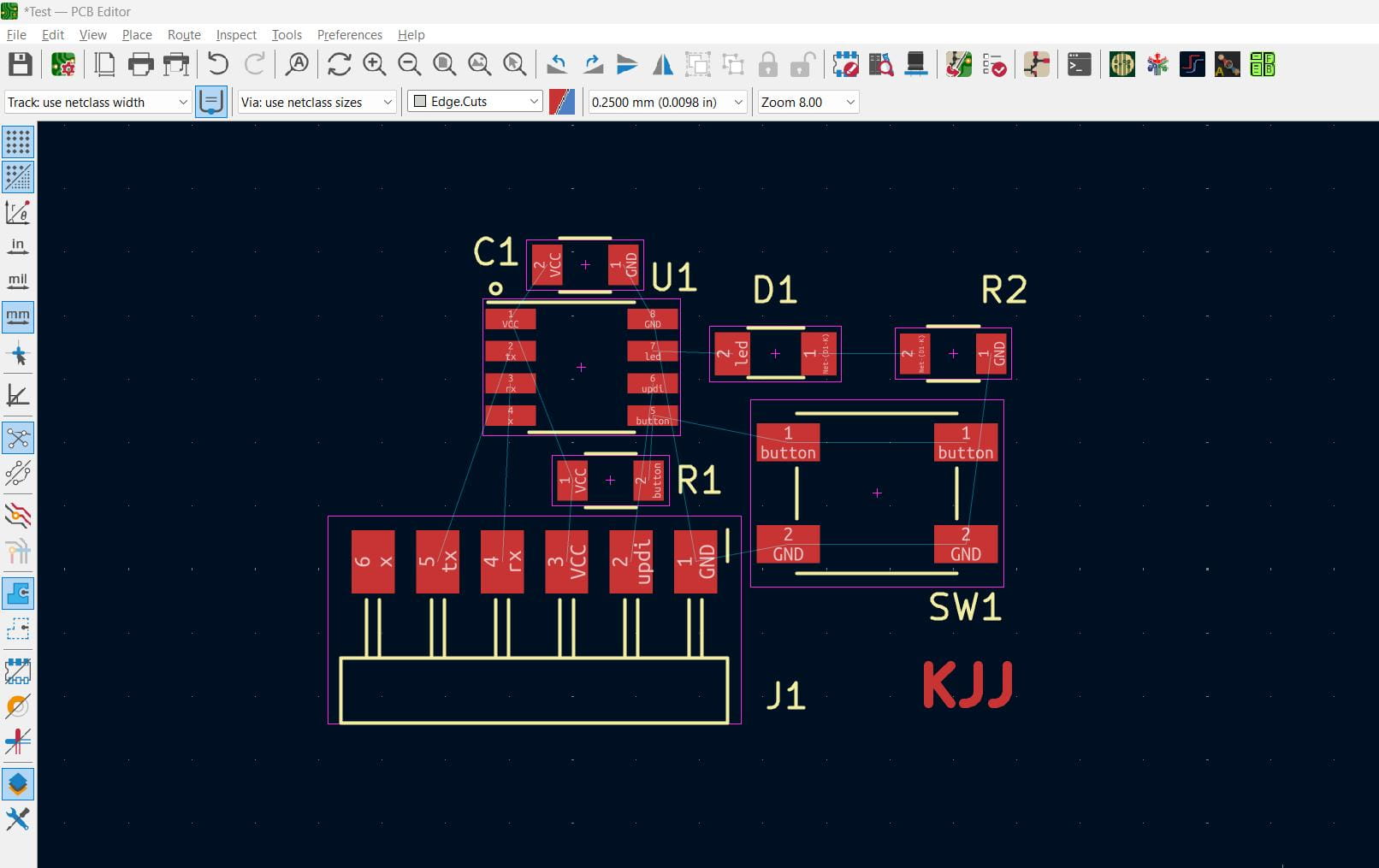Screen dimensions: 1379x868
Task: Toggle curved ratsnest lines
Action: 17,473
